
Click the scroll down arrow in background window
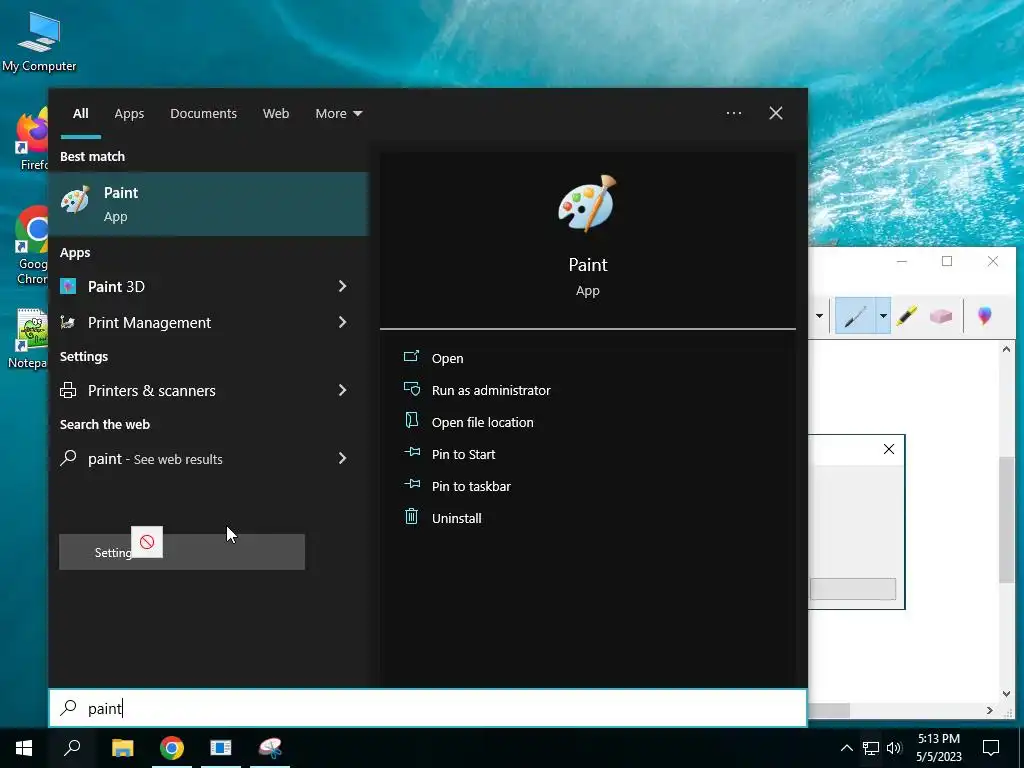(1006, 694)
